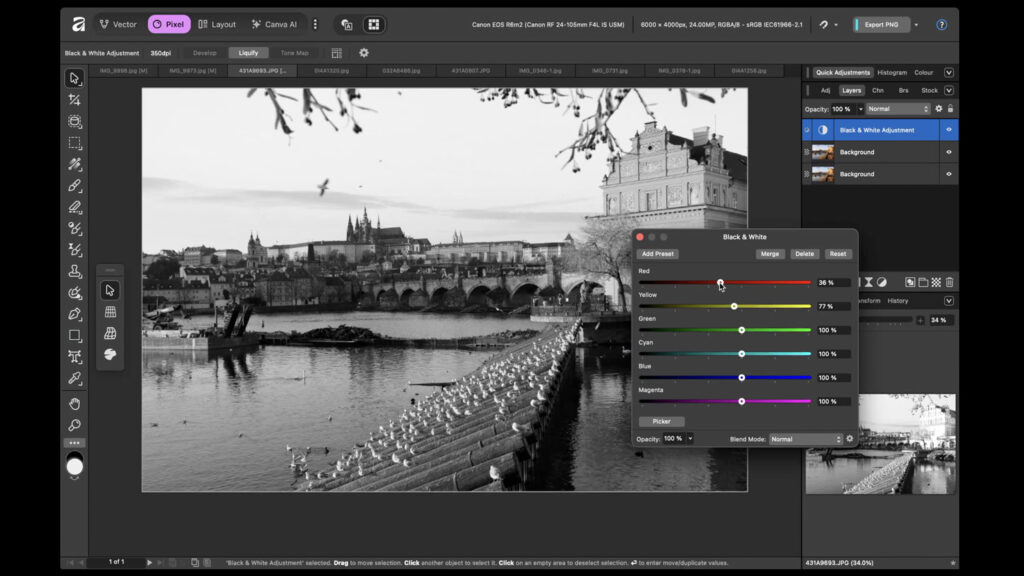The image size is (1024, 576).
Task: Expand the Layers panel options chevron
Action: (x=947, y=91)
